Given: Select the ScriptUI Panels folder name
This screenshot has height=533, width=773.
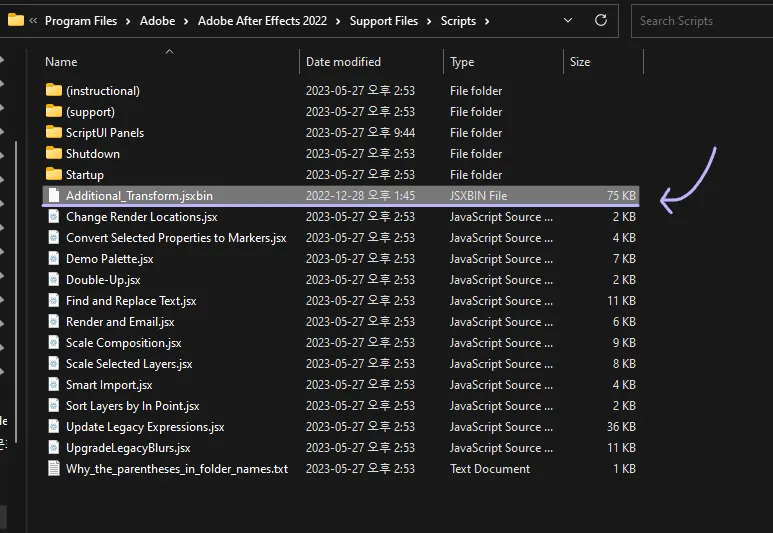Looking at the screenshot, I should [x=105, y=133].
